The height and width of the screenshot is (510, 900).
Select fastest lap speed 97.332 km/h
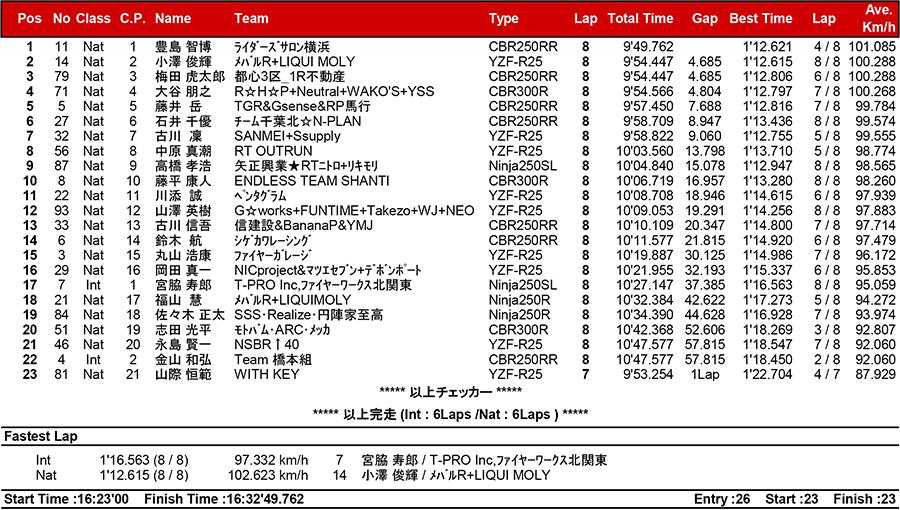coord(271,460)
